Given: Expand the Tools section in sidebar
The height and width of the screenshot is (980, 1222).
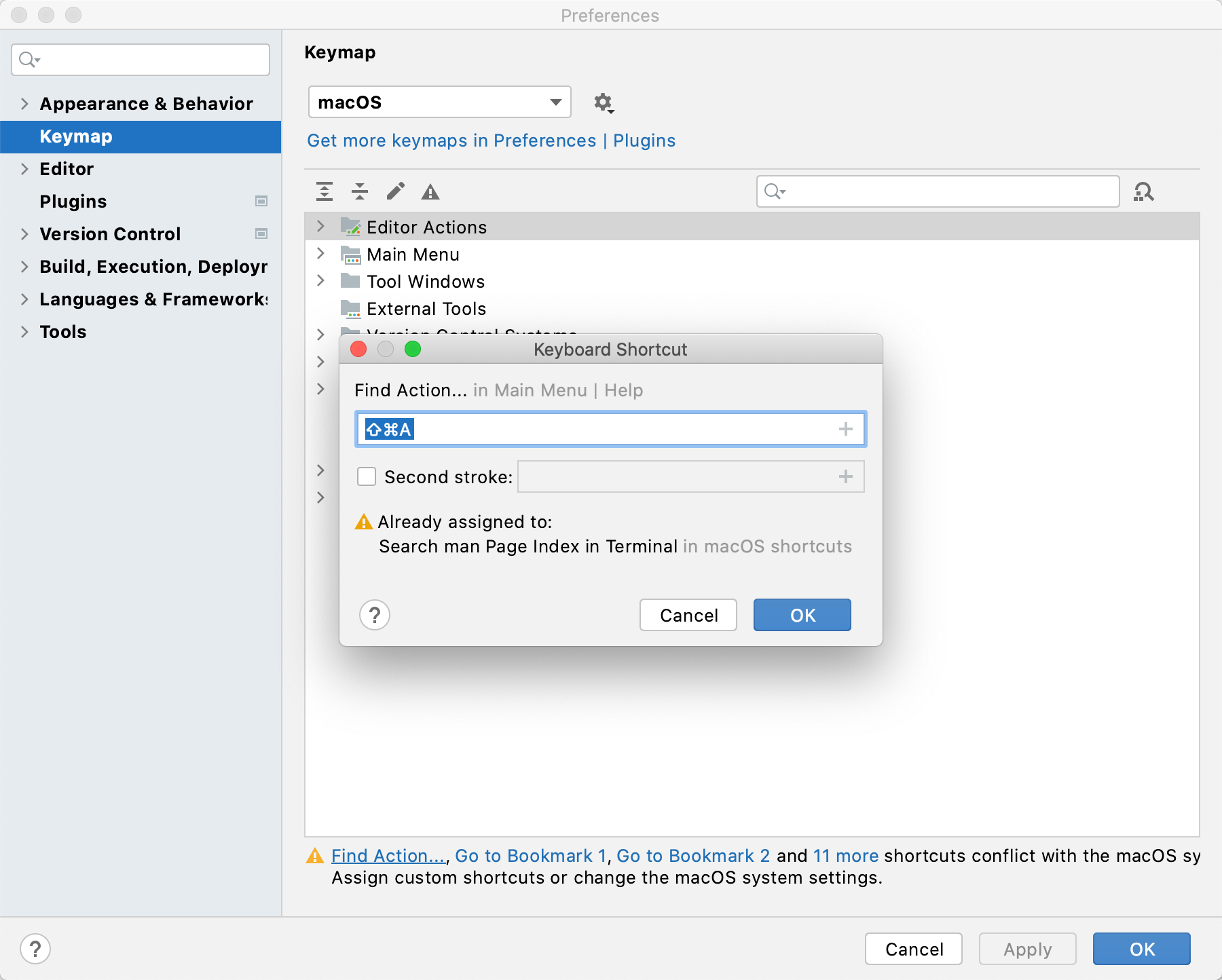Looking at the screenshot, I should point(24,331).
